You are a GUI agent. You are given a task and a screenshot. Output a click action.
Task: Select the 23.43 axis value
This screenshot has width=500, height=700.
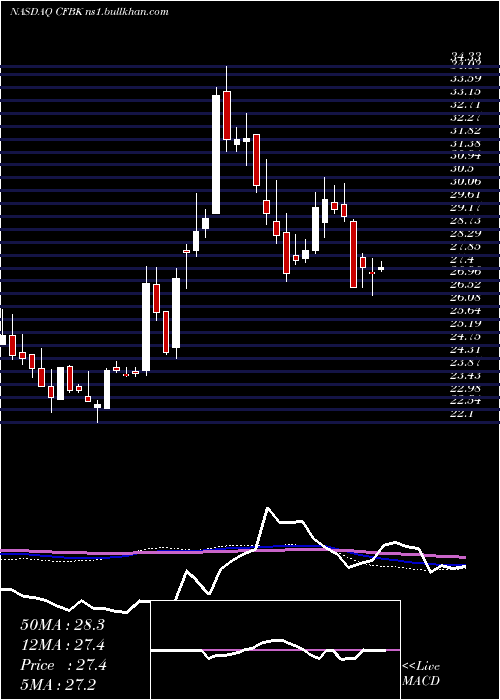pyautogui.click(x=466, y=375)
